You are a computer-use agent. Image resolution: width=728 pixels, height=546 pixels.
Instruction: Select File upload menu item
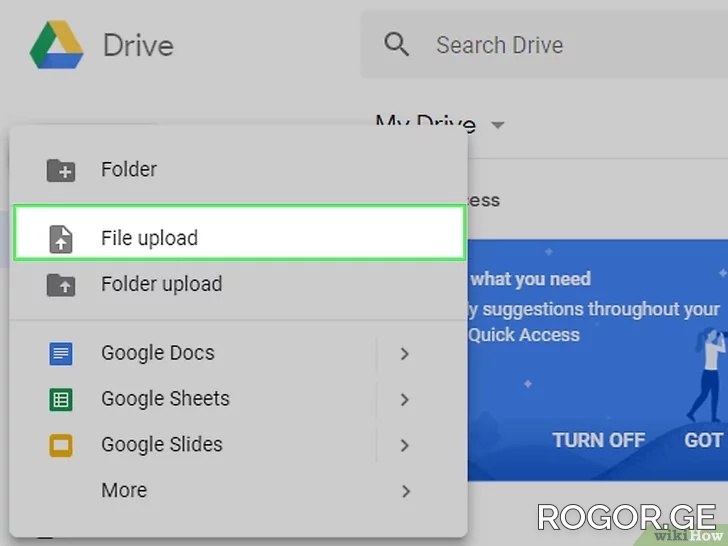[x=239, y=233]
